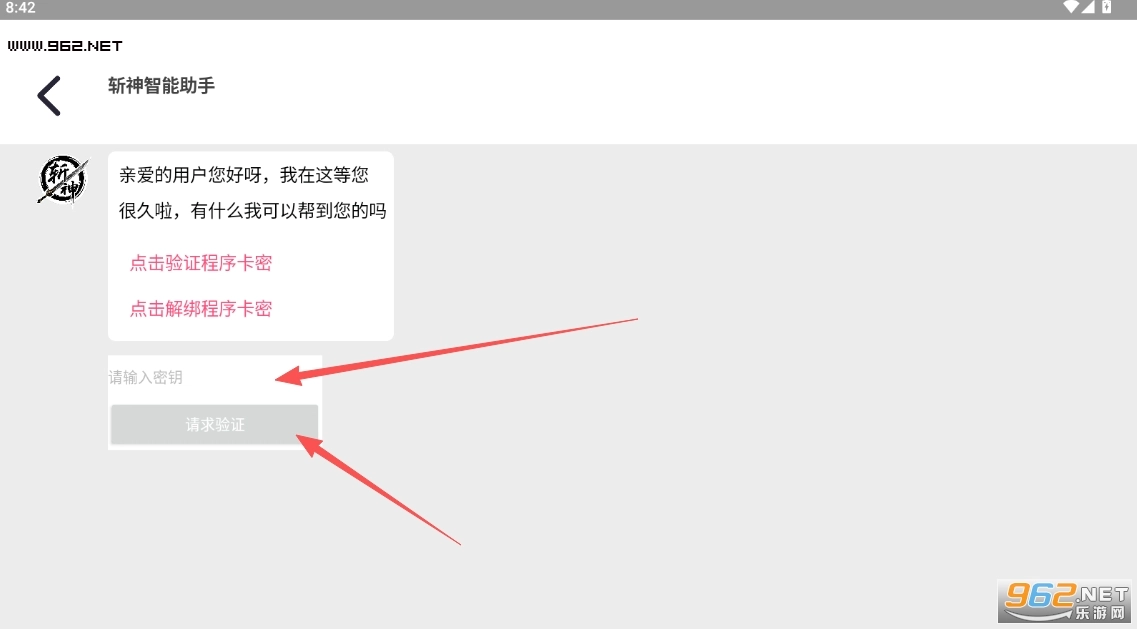Tap the white header bar beside the title
This screenshot has height=629, width=1137.
(653, 87)
